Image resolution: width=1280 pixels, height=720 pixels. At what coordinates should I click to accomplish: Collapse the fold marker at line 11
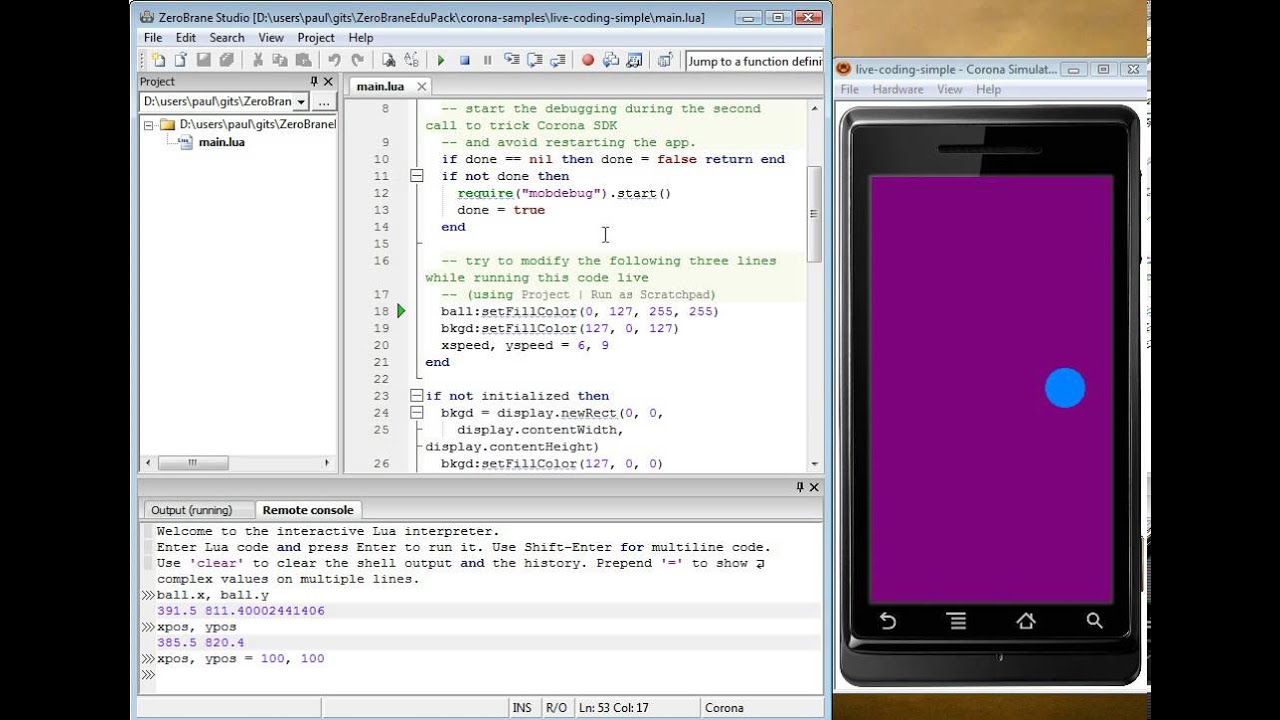click(x=416, y=176)
